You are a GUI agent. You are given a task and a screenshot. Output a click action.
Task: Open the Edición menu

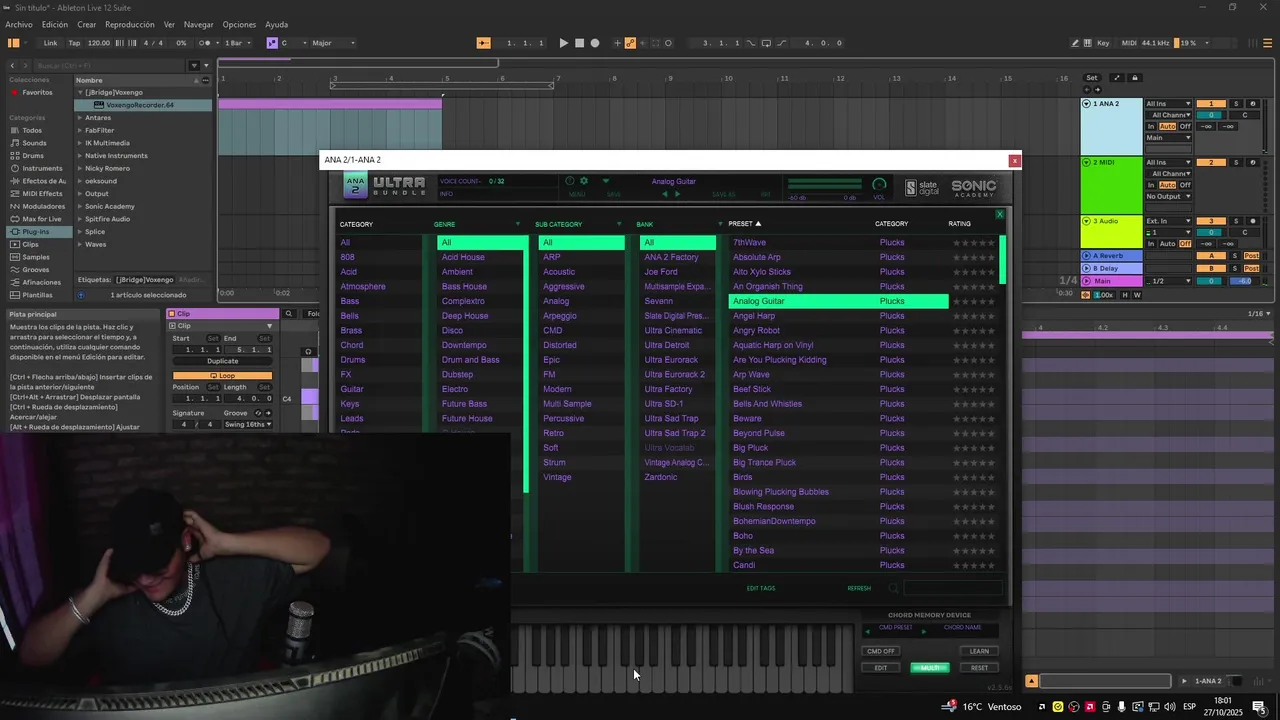[x=55, y=24]
